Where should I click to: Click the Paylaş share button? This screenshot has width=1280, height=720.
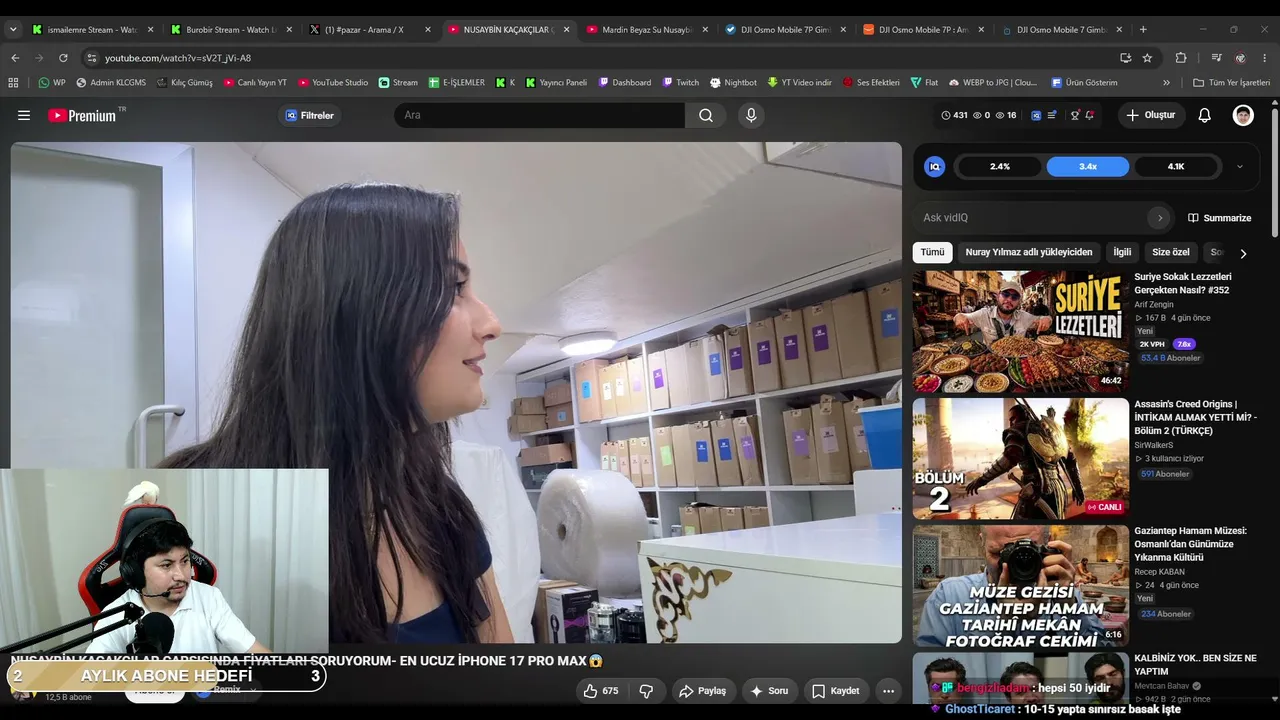[702, 691]
